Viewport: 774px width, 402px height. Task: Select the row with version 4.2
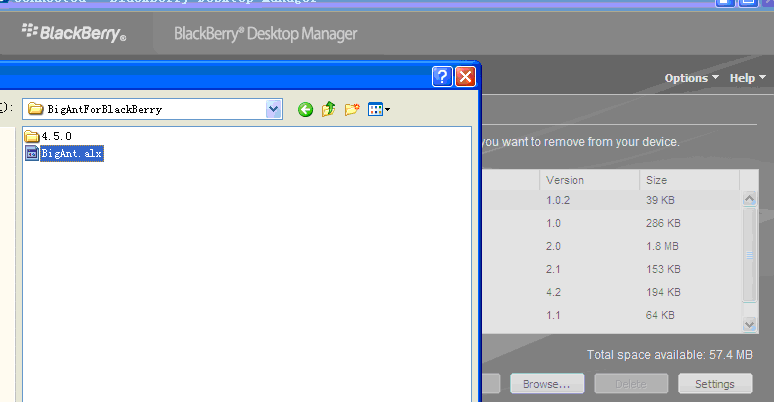[x=611, y=292]
